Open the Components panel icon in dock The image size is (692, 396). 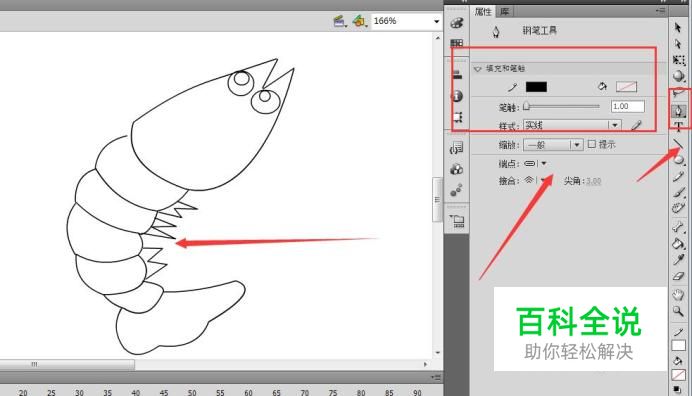tap(457, 169)
